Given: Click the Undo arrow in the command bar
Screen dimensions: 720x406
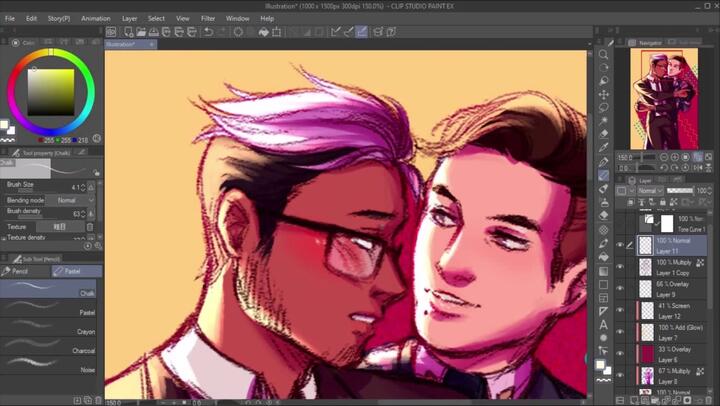Looking at the screenshot, I should pos(207,32).
